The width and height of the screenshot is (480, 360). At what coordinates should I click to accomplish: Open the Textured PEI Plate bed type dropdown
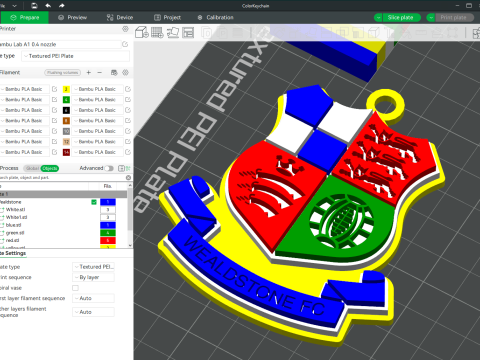click(76, 56)
